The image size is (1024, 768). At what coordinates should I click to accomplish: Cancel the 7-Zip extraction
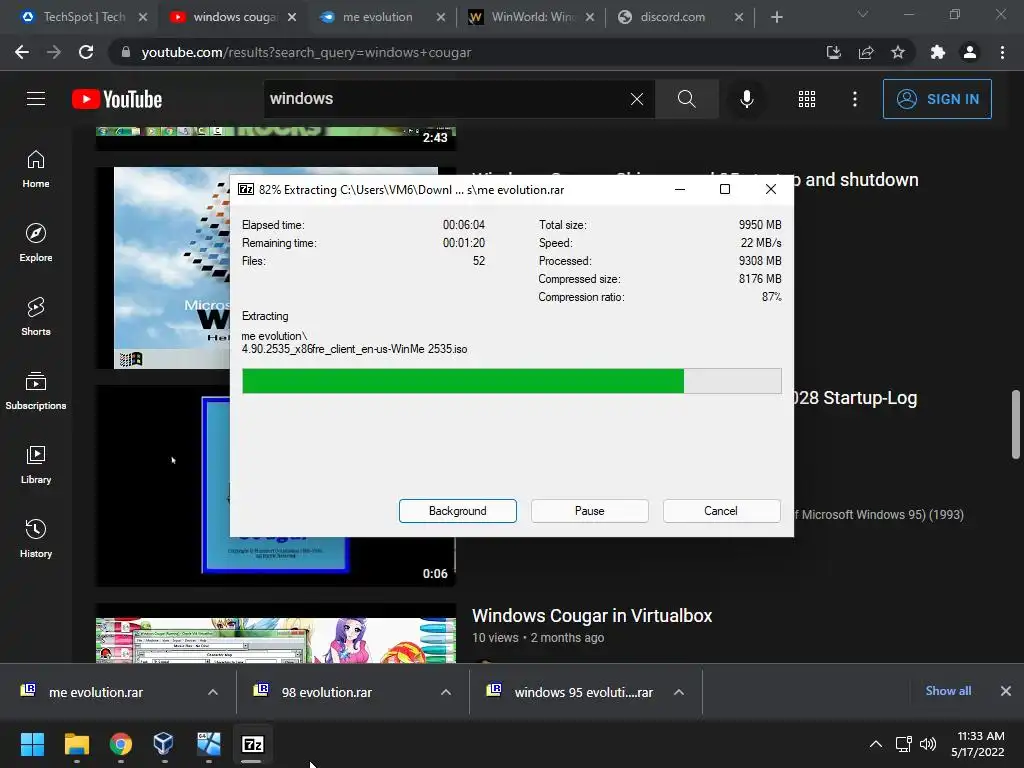click(x=721, y=511)
